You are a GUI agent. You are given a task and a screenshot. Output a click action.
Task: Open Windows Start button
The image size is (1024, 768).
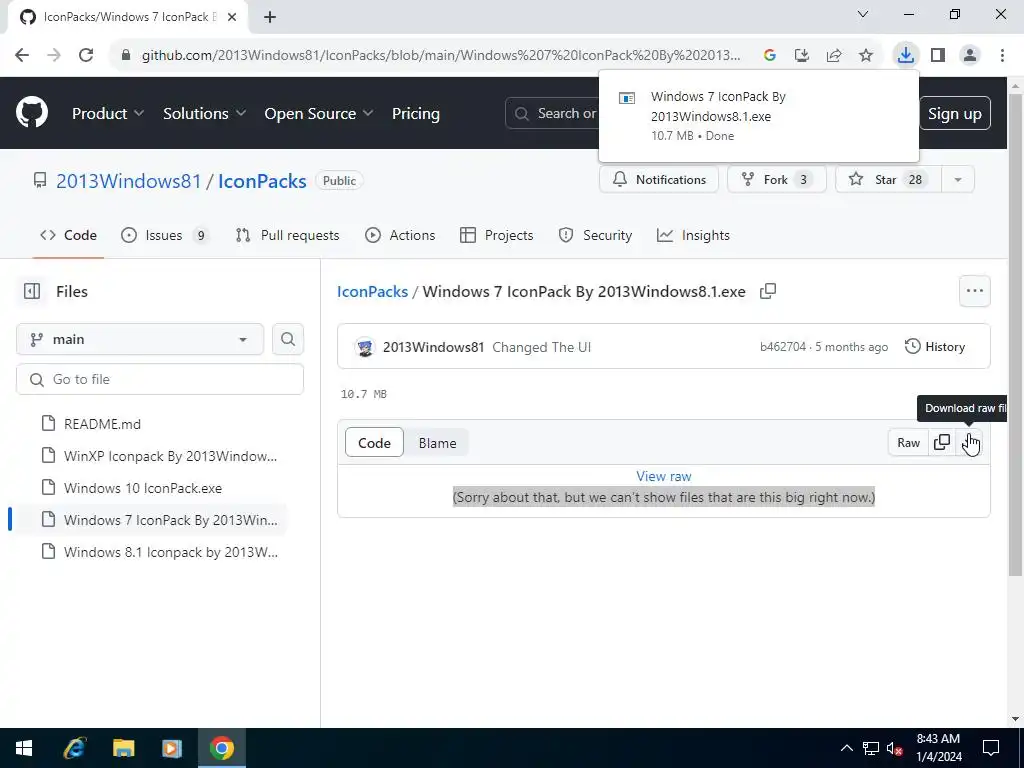point(24,748)
